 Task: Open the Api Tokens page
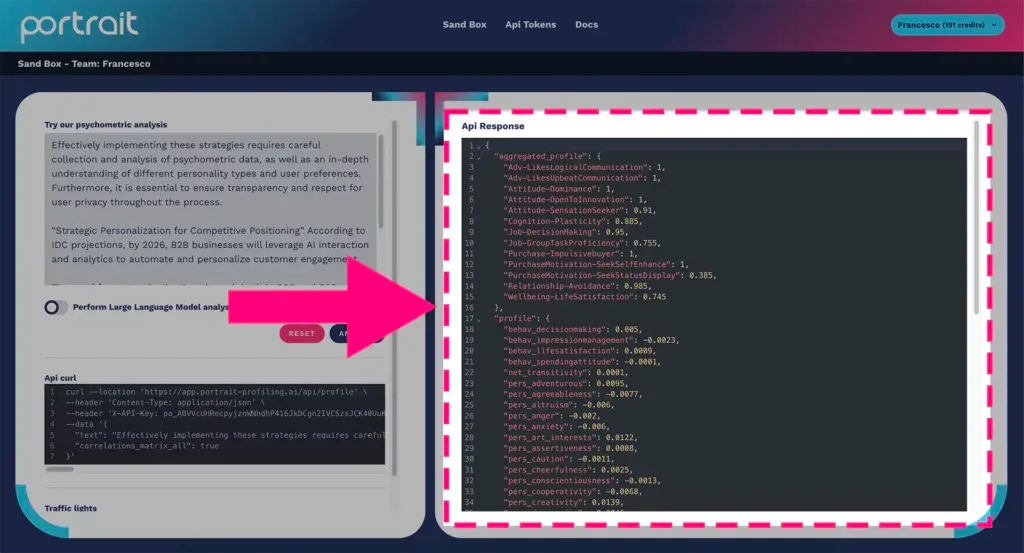tap(530, 25)
